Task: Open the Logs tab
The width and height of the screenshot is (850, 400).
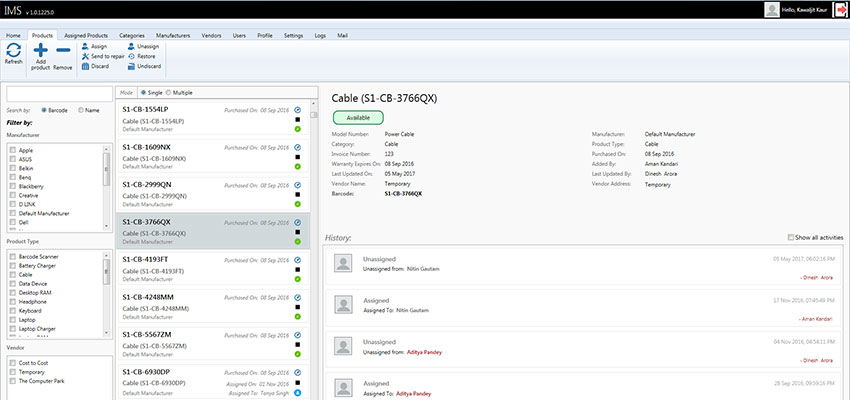Action: point(320,36)
